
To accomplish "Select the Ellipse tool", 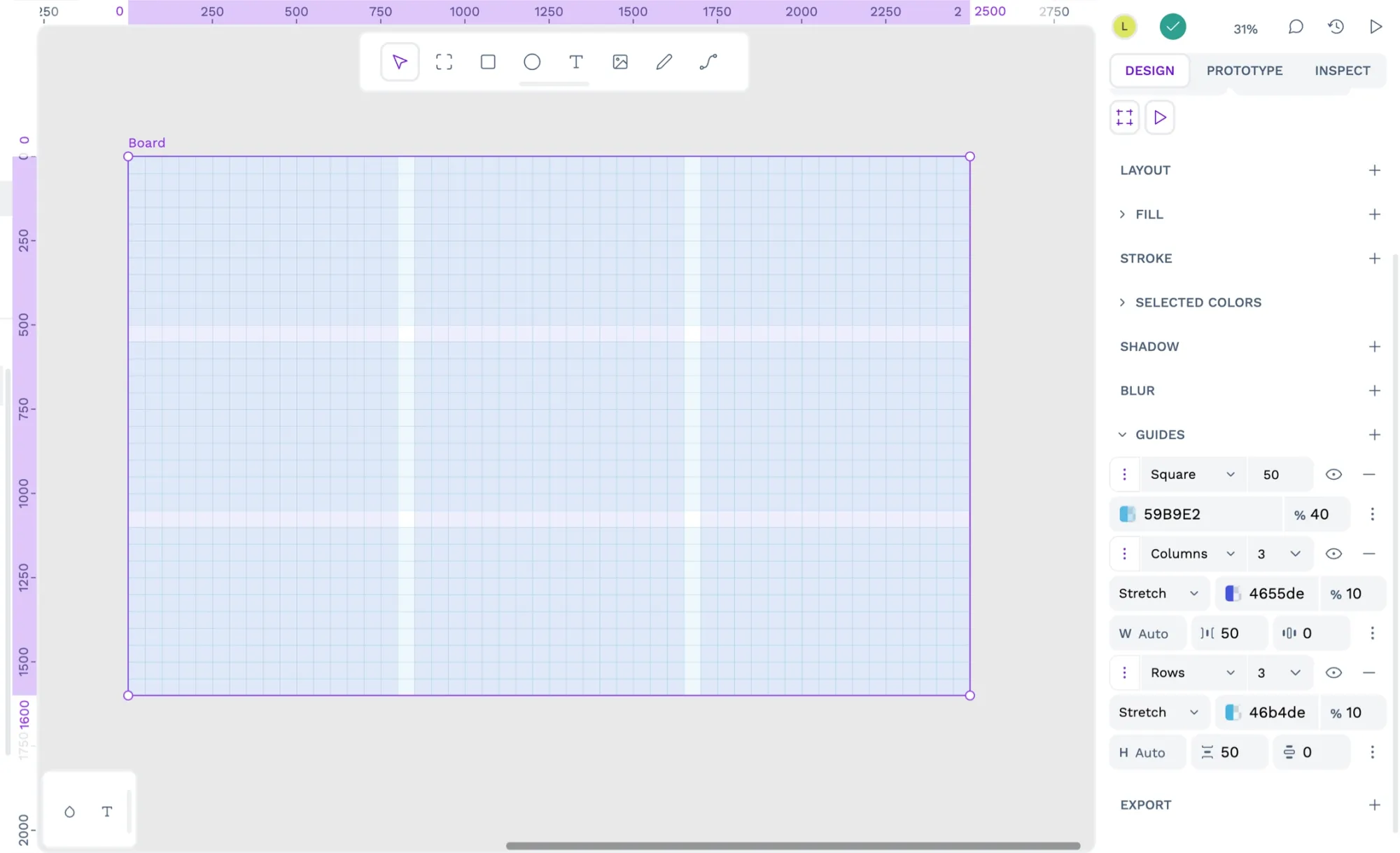I will [532, 62].
